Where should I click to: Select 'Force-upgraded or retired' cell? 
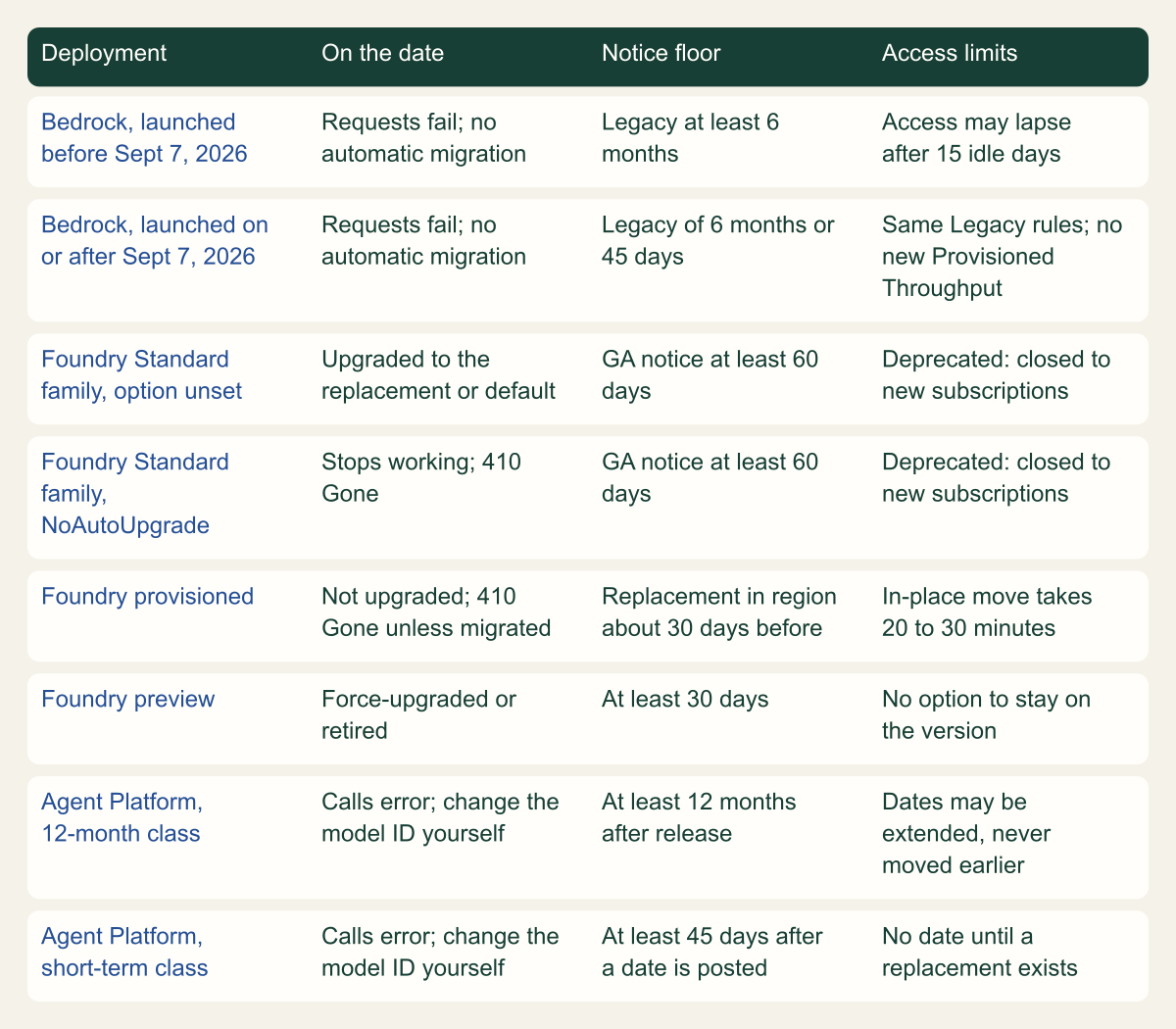[418, 715]
